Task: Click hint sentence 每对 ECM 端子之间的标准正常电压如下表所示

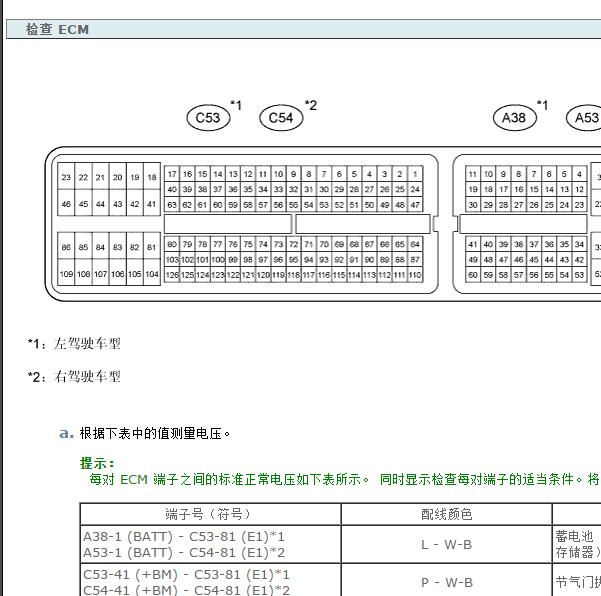Action: coord(229,479)
